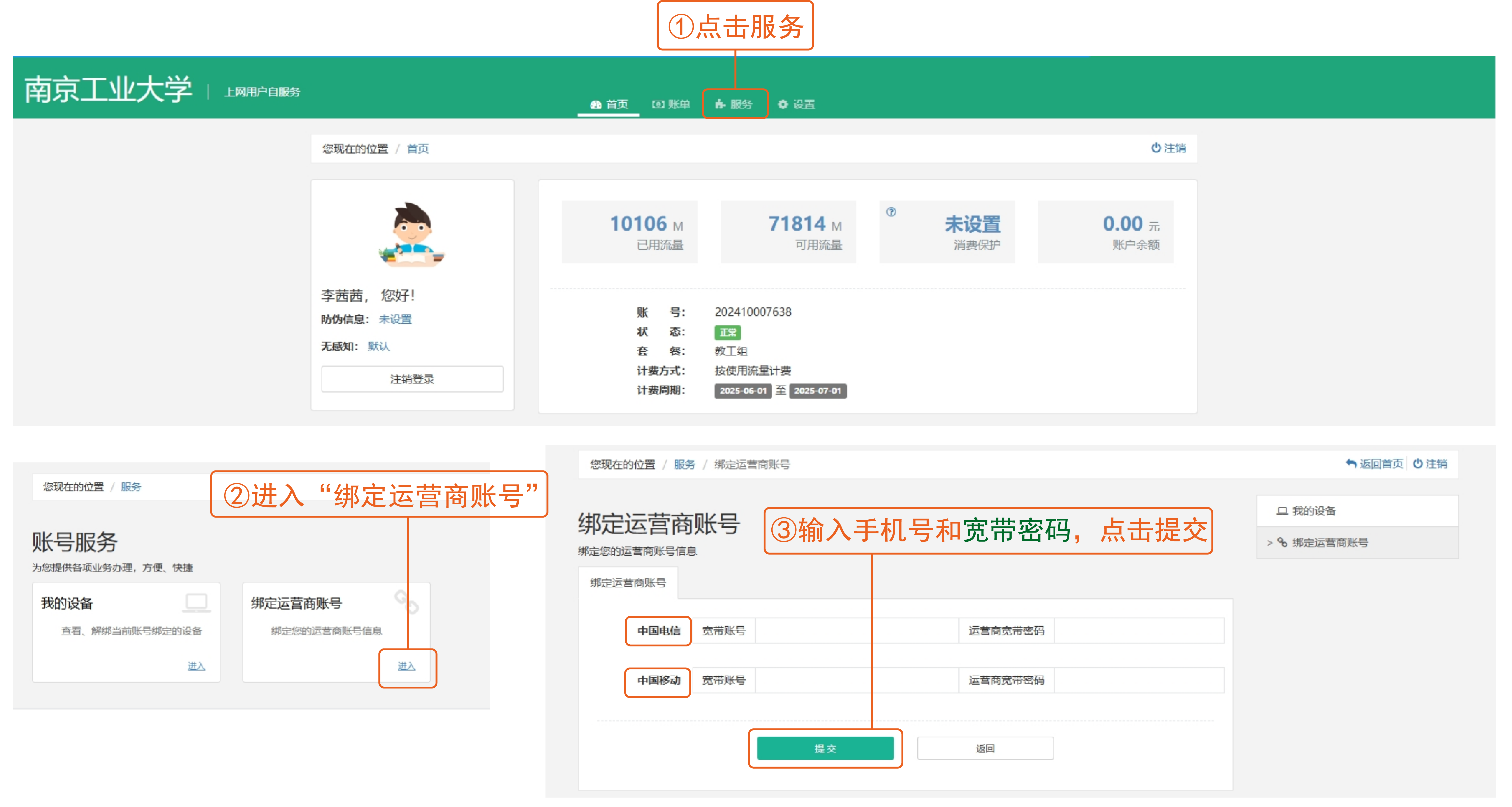Click the 返回首页 link
Image resolution: width=1512 pixels, height=807 pixels.
(1381, 464)
